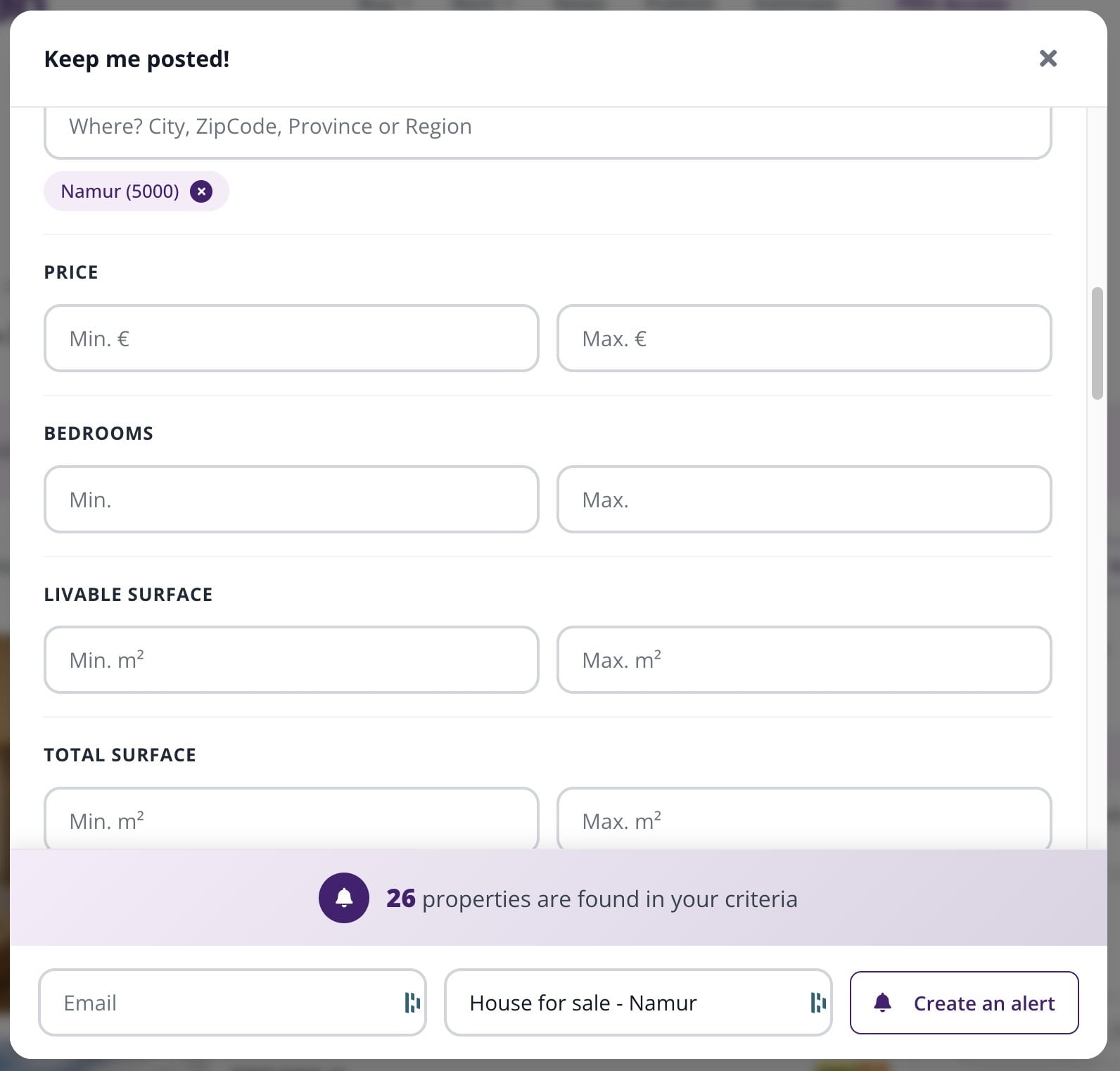Select the Namur (5000) tag label
This screenshot has height=1071, width=1120.
[x=120, y=191]
